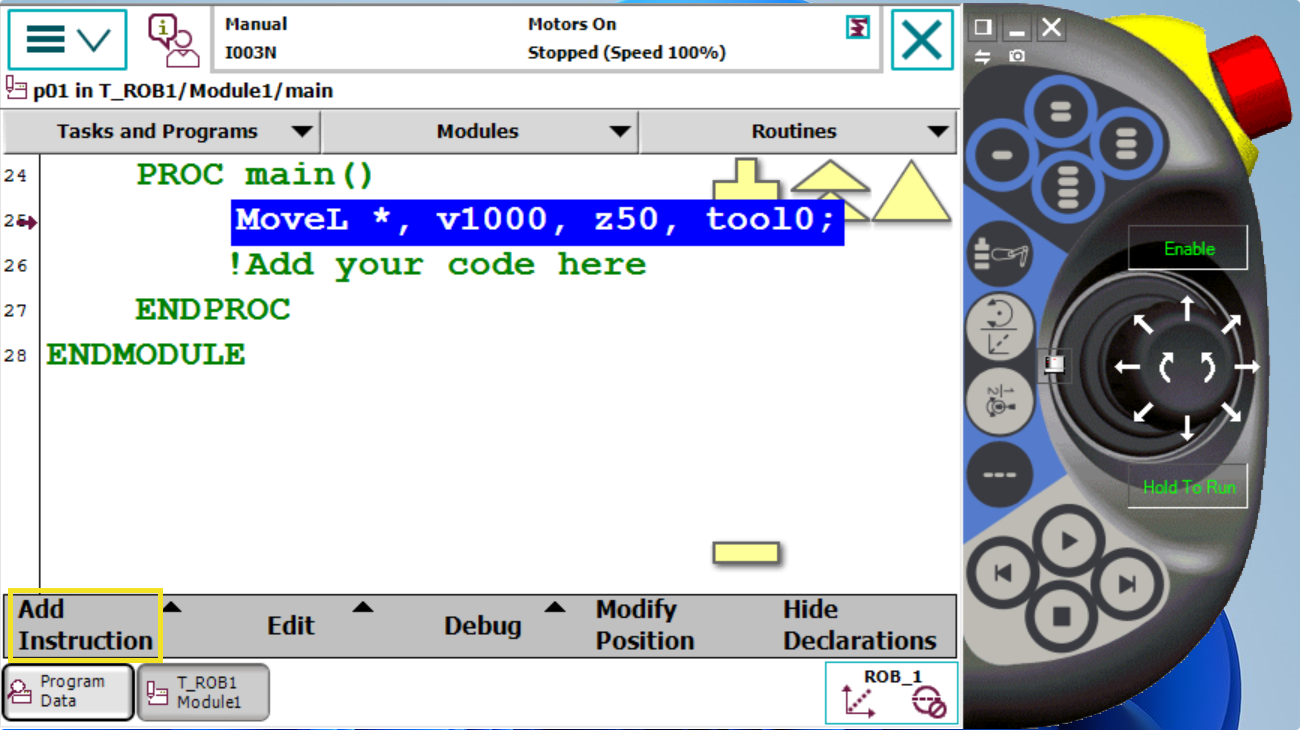Toggle the Enable device button
This screenshot has height=730, width=1300.
pyautogui.click(x=1188, y=248)
